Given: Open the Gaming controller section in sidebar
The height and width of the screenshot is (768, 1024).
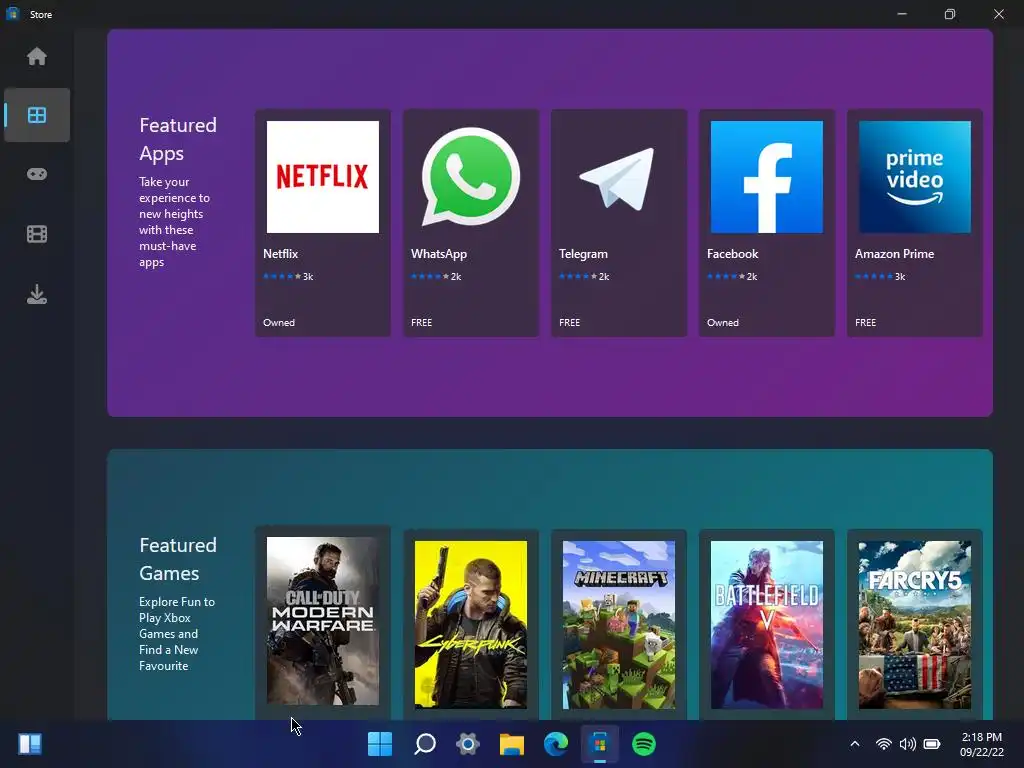Looking at the screenshot, I should click(x=37, y=174).
